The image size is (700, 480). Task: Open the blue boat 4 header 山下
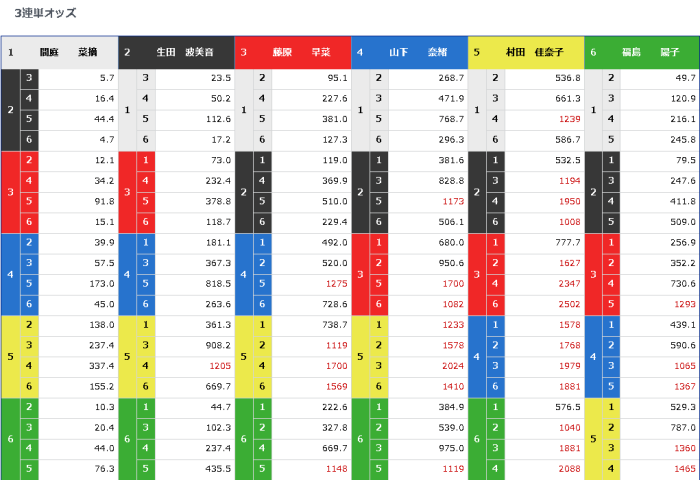pyautogui.click(x=410, y=52)
